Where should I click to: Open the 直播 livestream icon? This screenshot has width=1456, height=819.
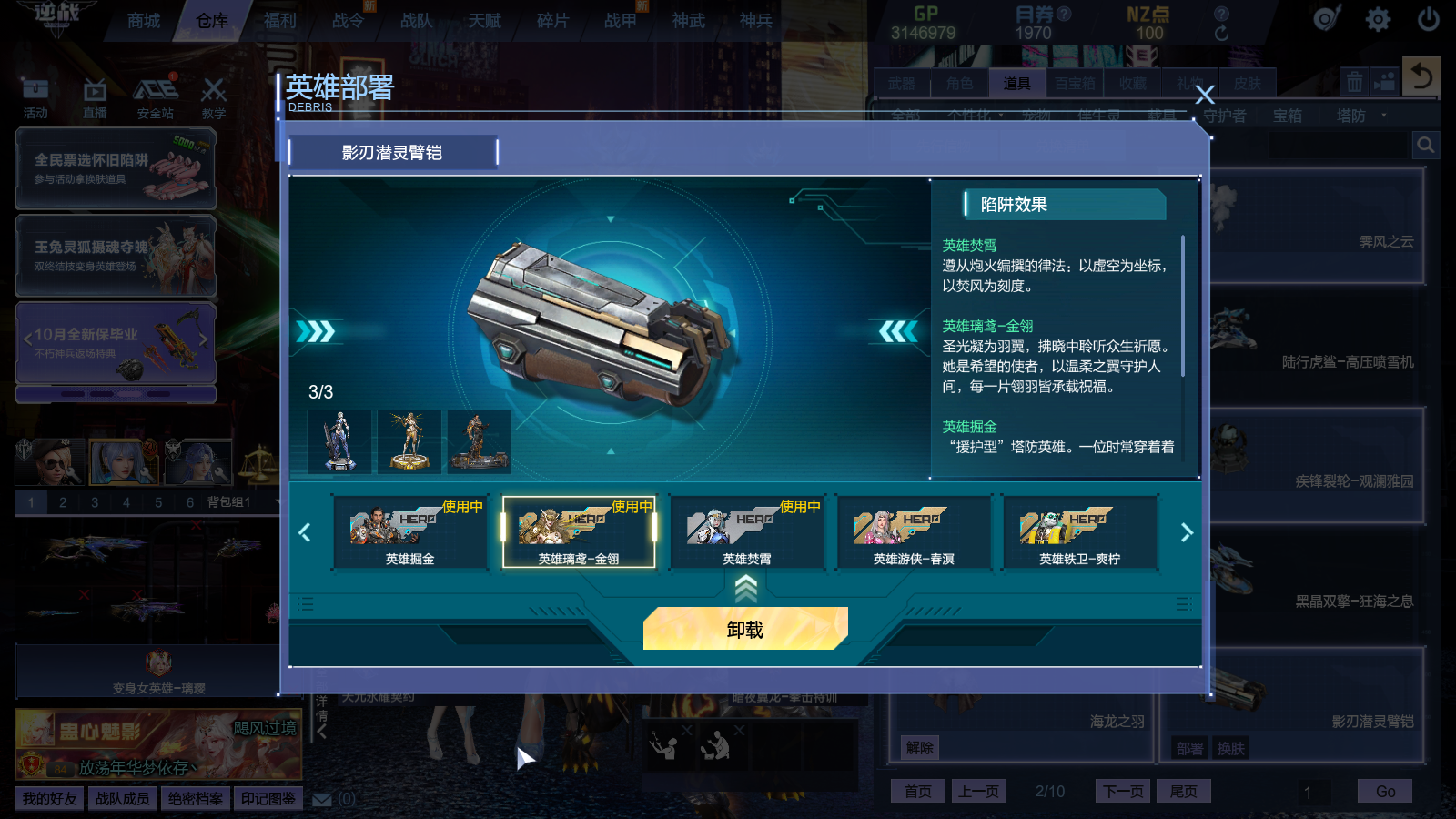(x=95, y=98)
